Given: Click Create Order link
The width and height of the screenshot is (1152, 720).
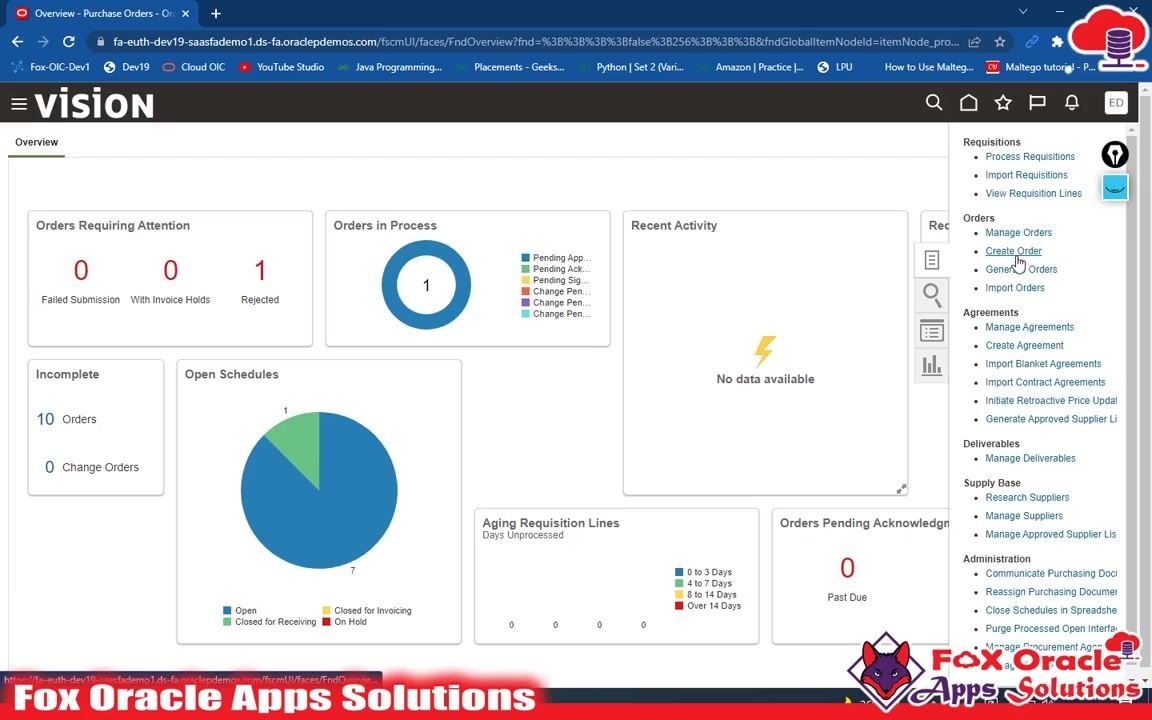Looking at the screenshot, I should coord(1013,251).
